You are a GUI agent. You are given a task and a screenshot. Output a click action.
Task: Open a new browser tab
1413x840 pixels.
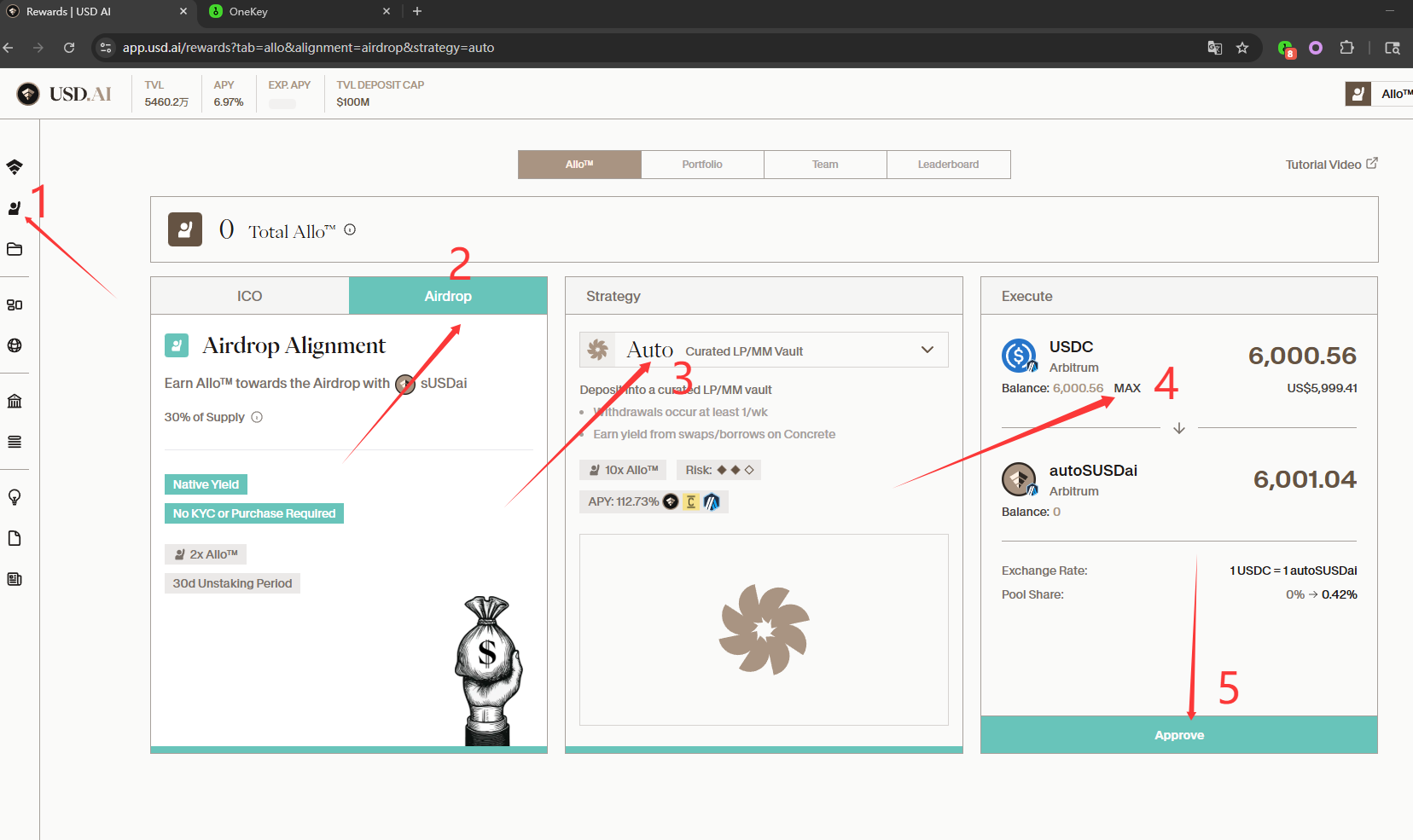[417, 11]
